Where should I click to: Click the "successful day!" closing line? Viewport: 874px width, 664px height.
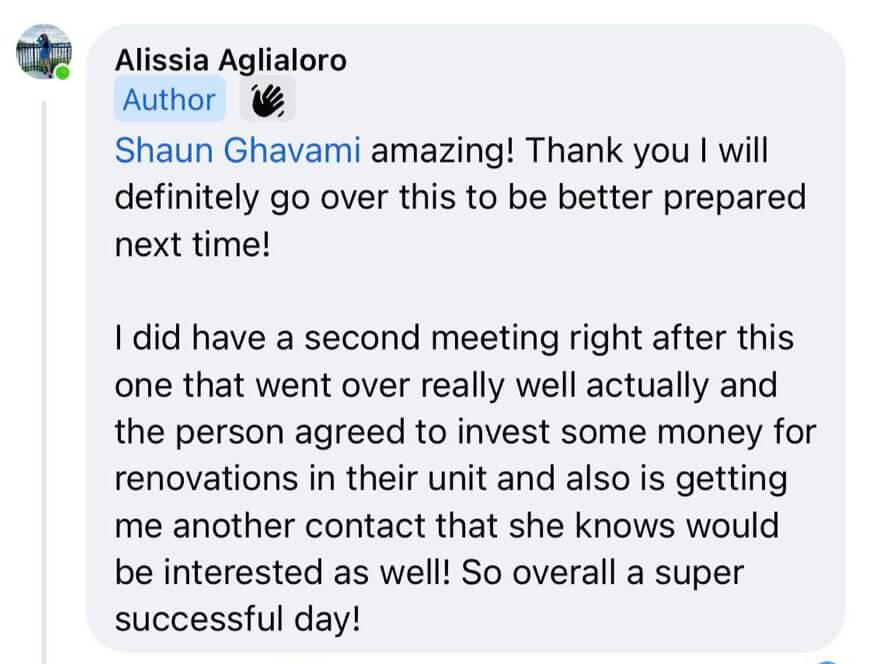coord(238,619)
